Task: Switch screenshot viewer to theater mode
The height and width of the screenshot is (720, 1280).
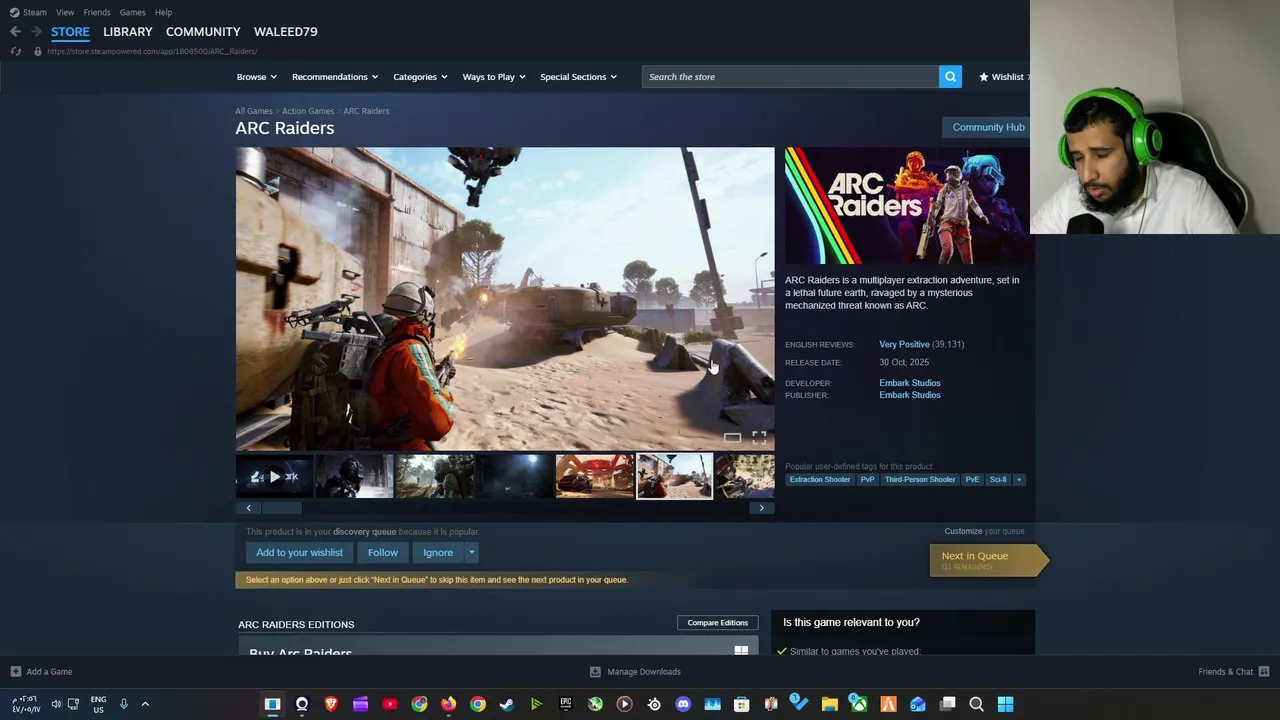Action: point(733,437)
